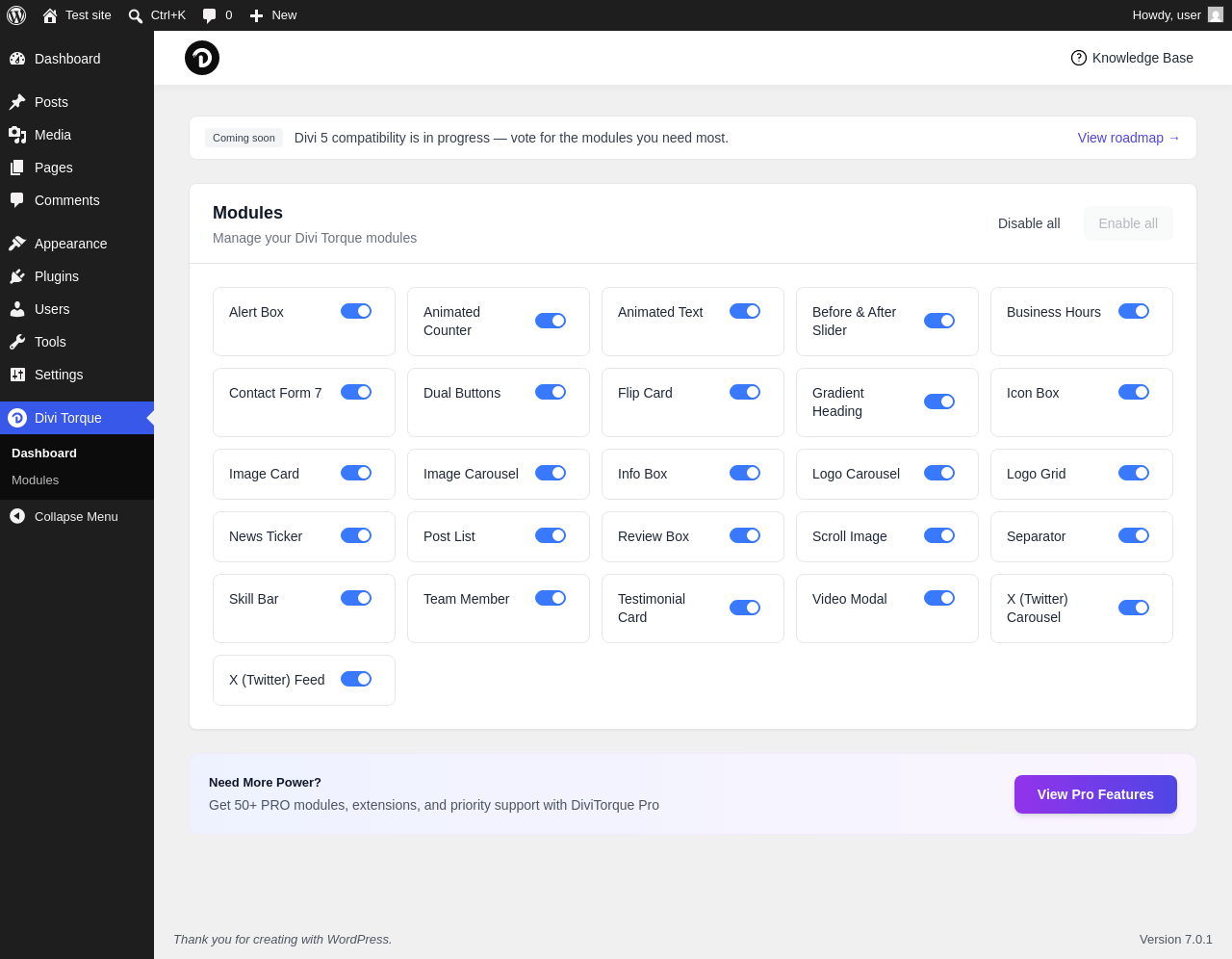
Task: Toggle the Separator module
Action: point(1134,535)
